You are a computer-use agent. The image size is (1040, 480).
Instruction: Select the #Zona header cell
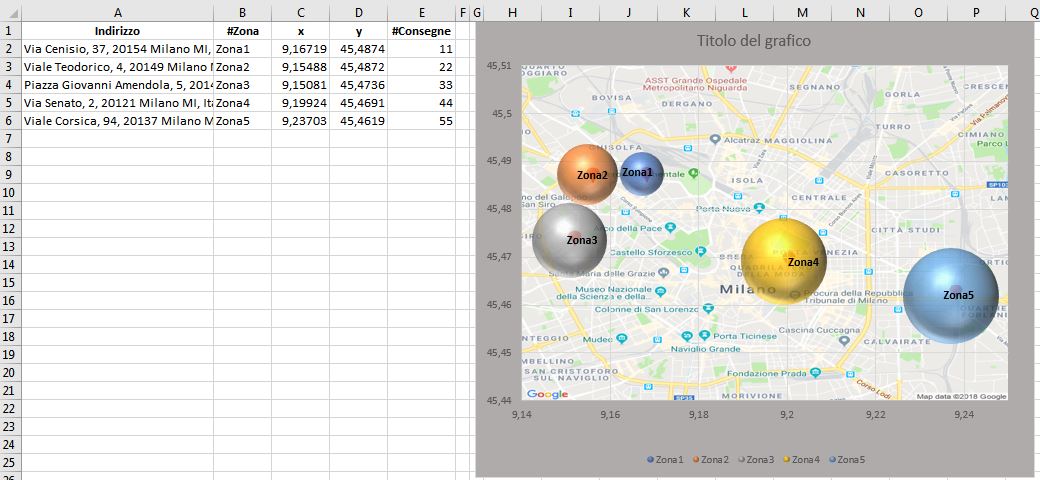[x=242, y=30]
